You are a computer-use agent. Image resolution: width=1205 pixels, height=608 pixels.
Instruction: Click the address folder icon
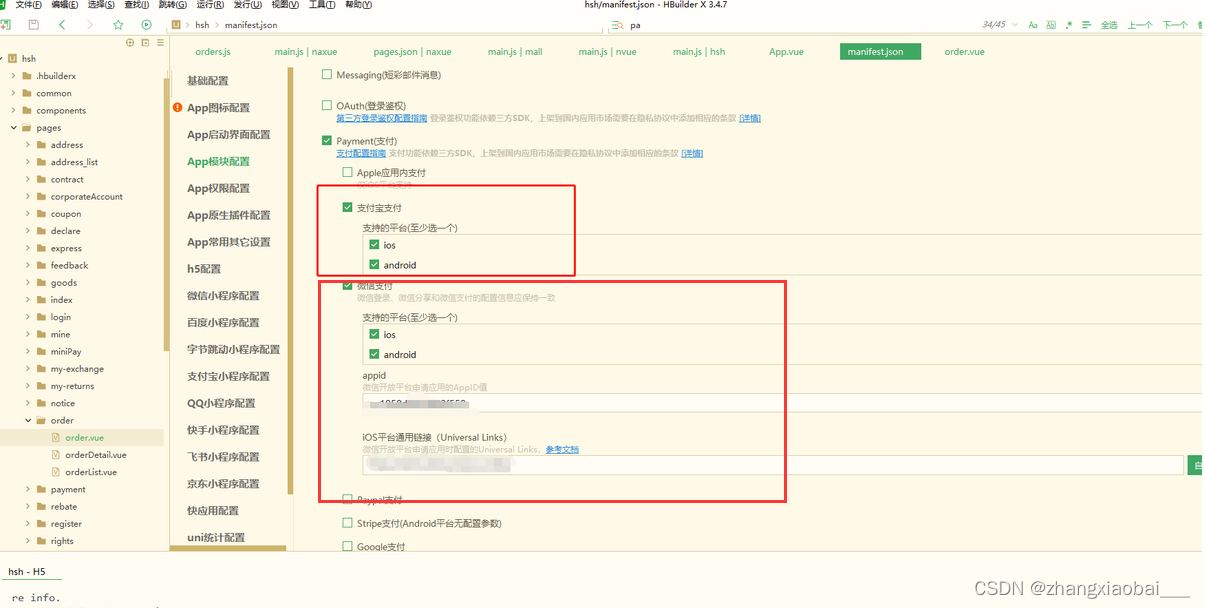pos(41,145)
